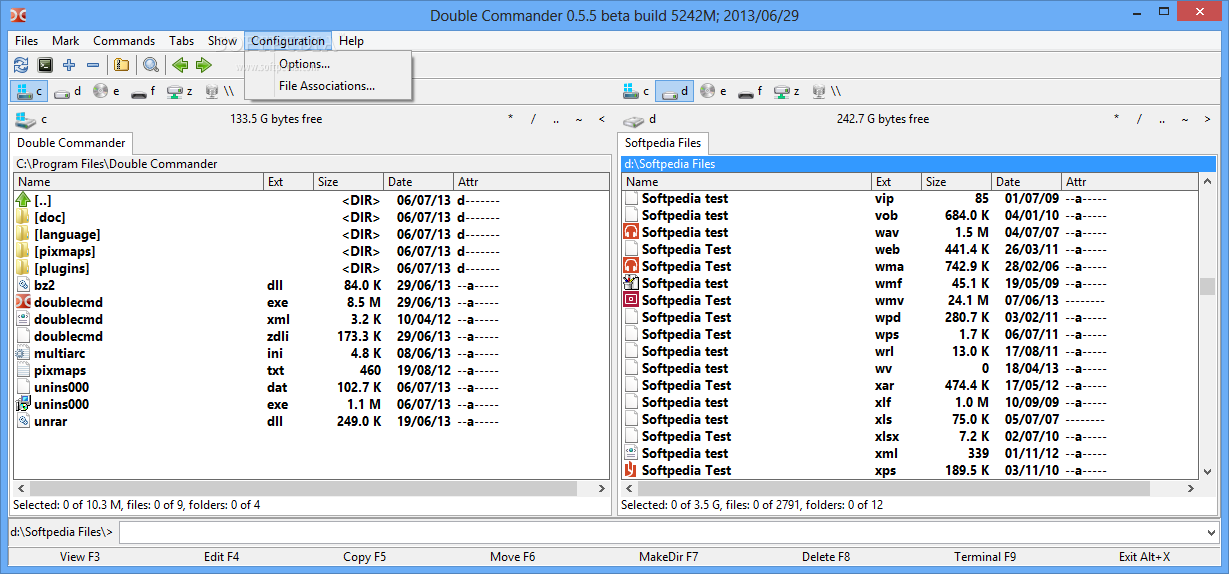
Task: Select drive c in right panel drive bar
Action: (x=637, y=91)
